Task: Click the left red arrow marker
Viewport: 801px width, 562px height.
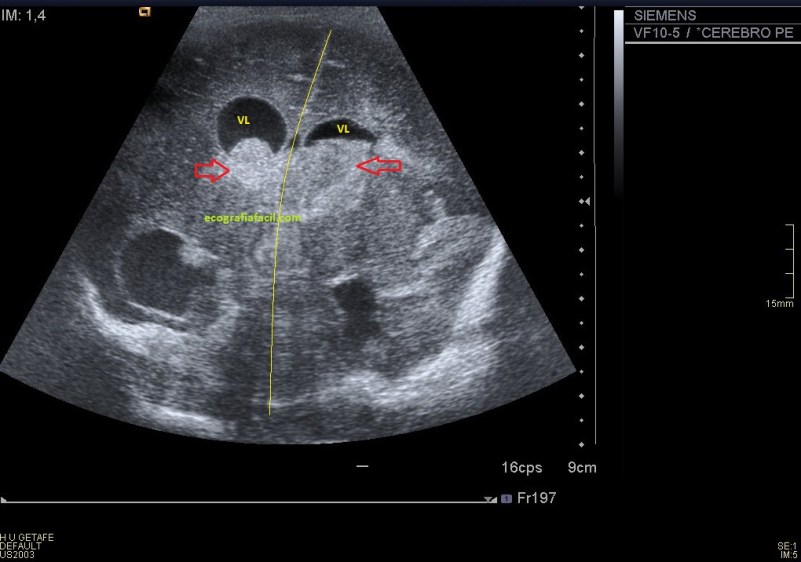Action: [211, 171]
